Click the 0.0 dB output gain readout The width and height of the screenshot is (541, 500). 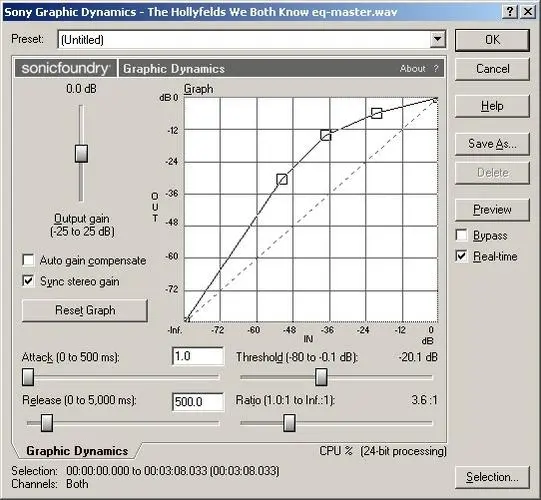81,89
